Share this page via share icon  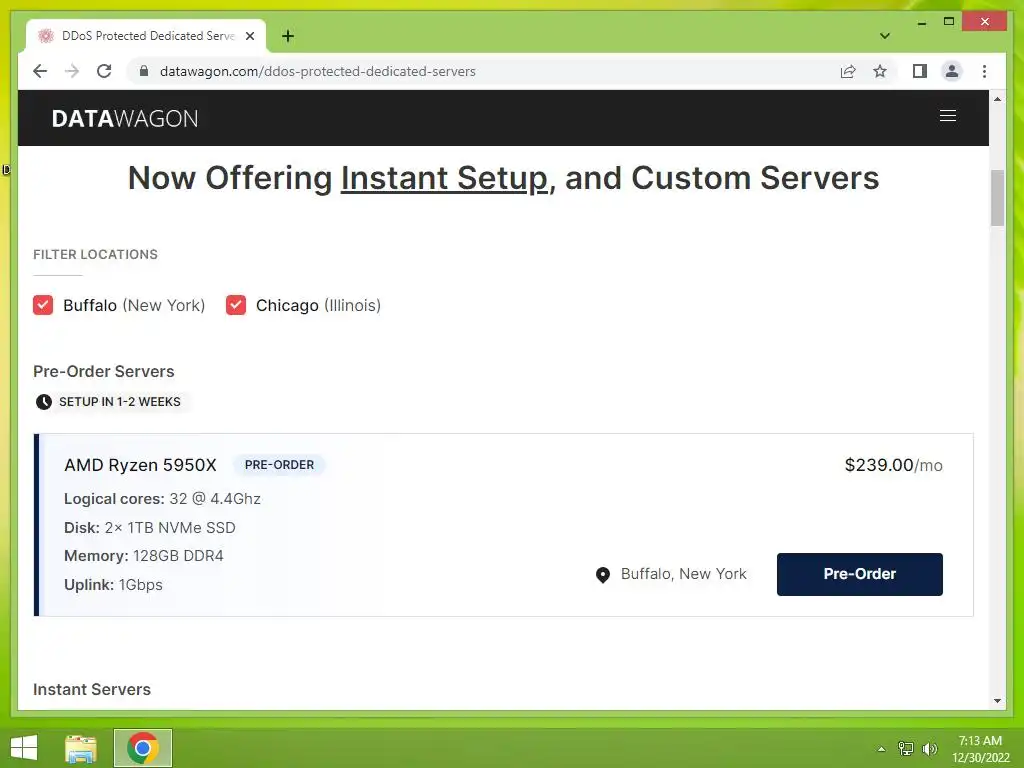coord(848,71)
